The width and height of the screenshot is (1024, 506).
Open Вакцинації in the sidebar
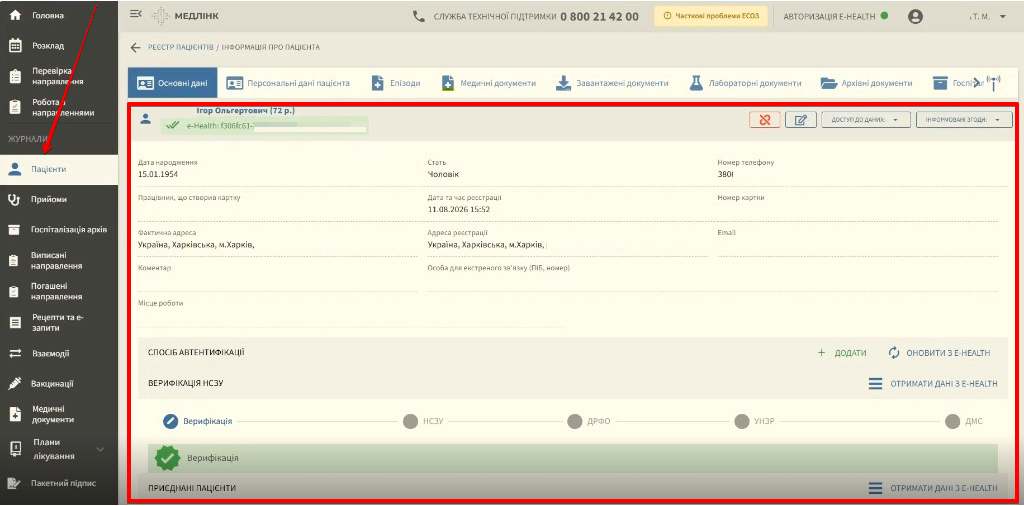[59, 384]
